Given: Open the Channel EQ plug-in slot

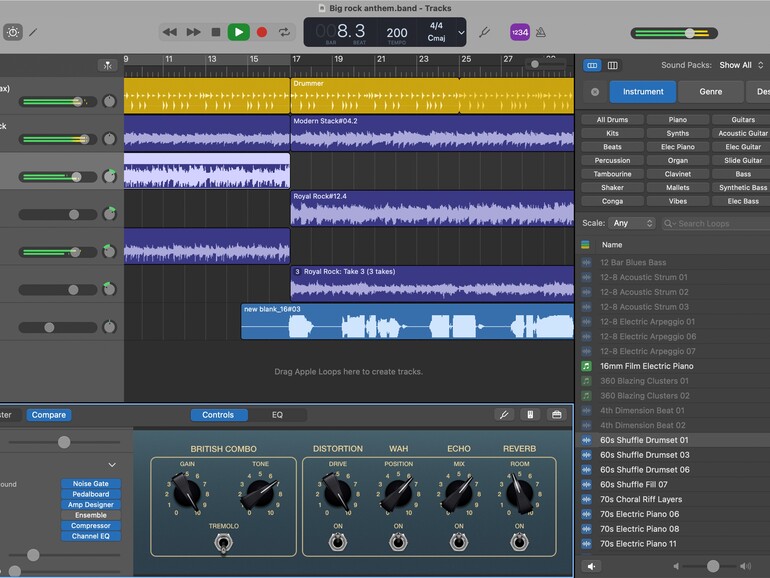Looking at the screenshot, I should pos(91,536).
